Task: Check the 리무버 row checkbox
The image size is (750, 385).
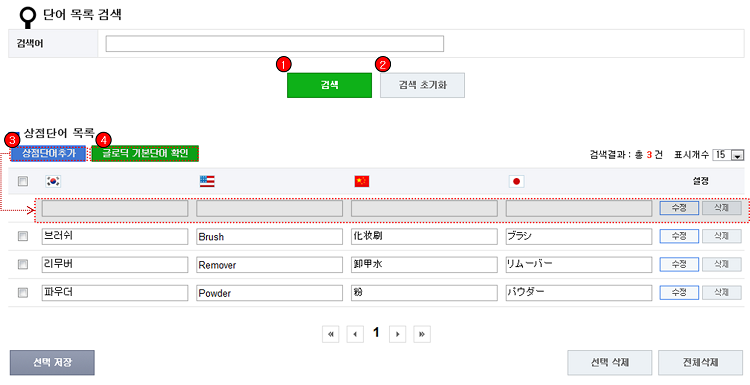Action: click(22, 264)
